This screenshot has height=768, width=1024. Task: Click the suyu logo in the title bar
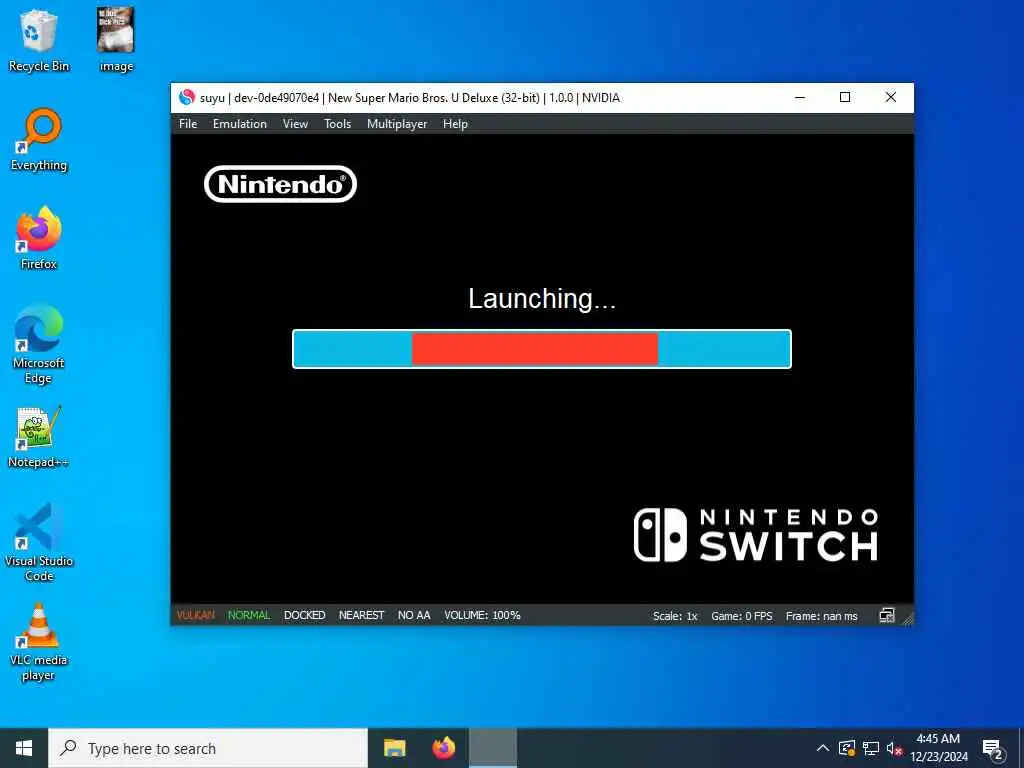[x=187, y=97]
